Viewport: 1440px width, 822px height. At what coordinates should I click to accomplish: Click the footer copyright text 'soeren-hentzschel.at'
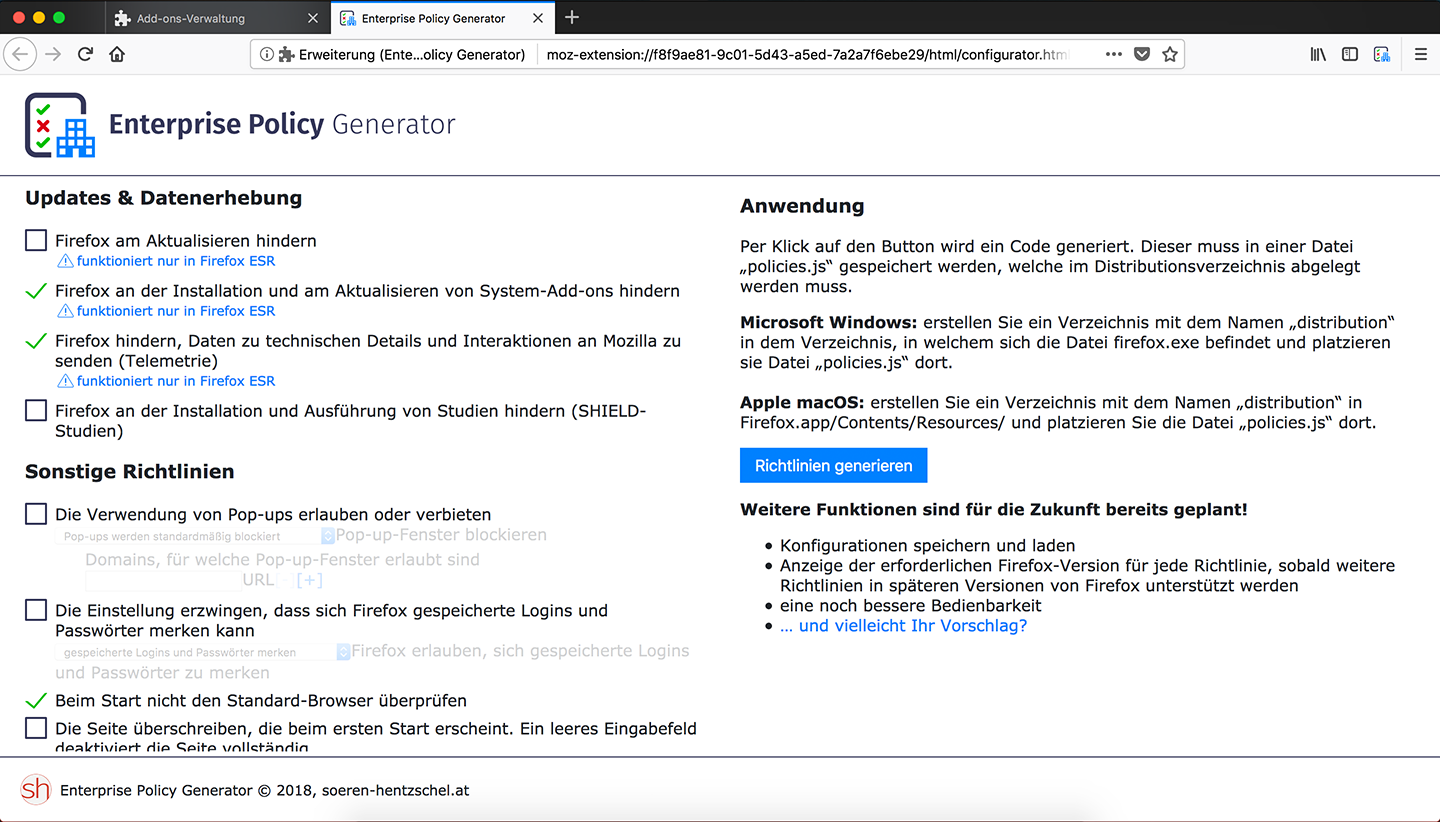(395, 790)
